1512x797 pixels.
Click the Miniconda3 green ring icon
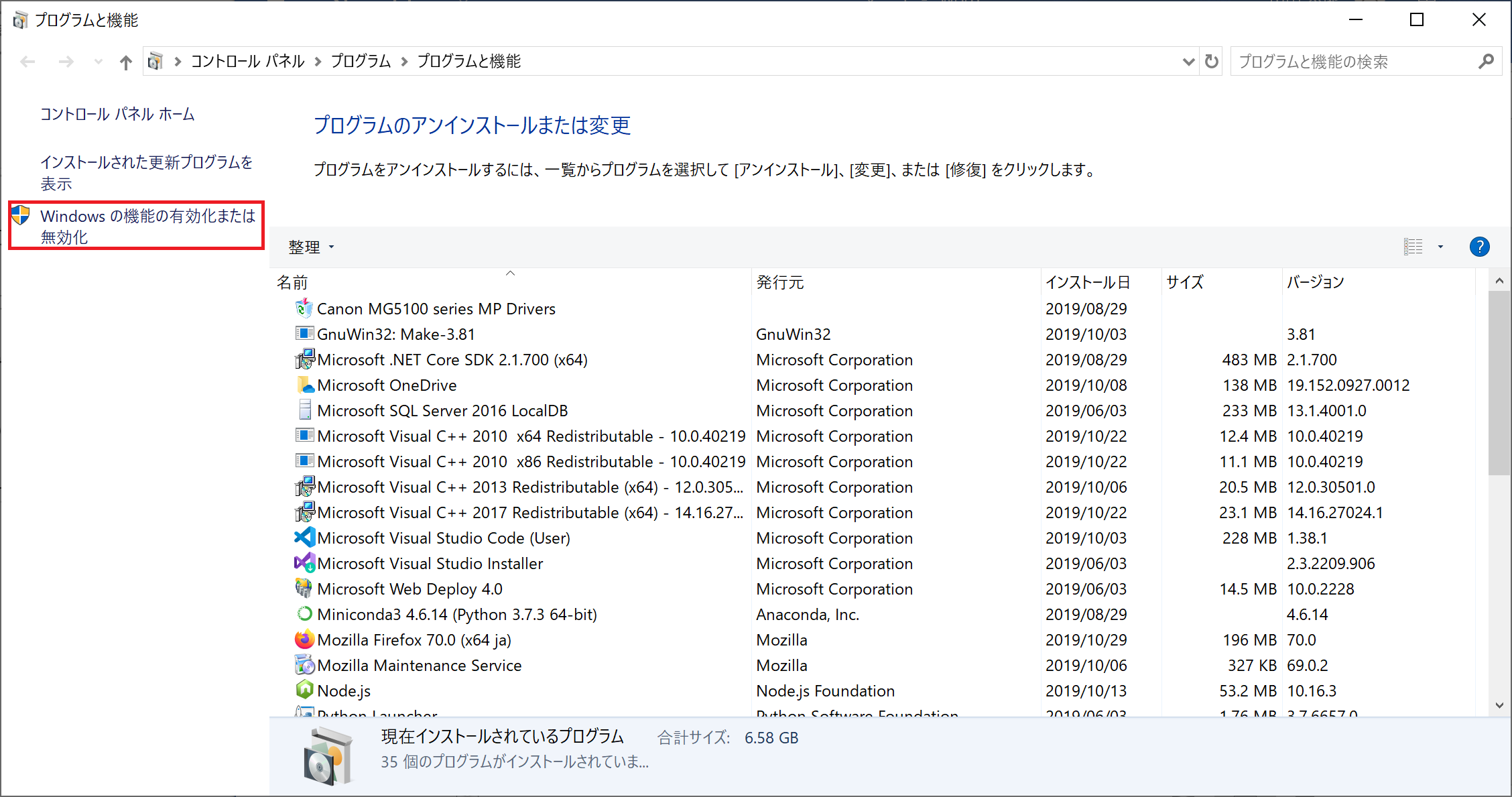(304, 614)
